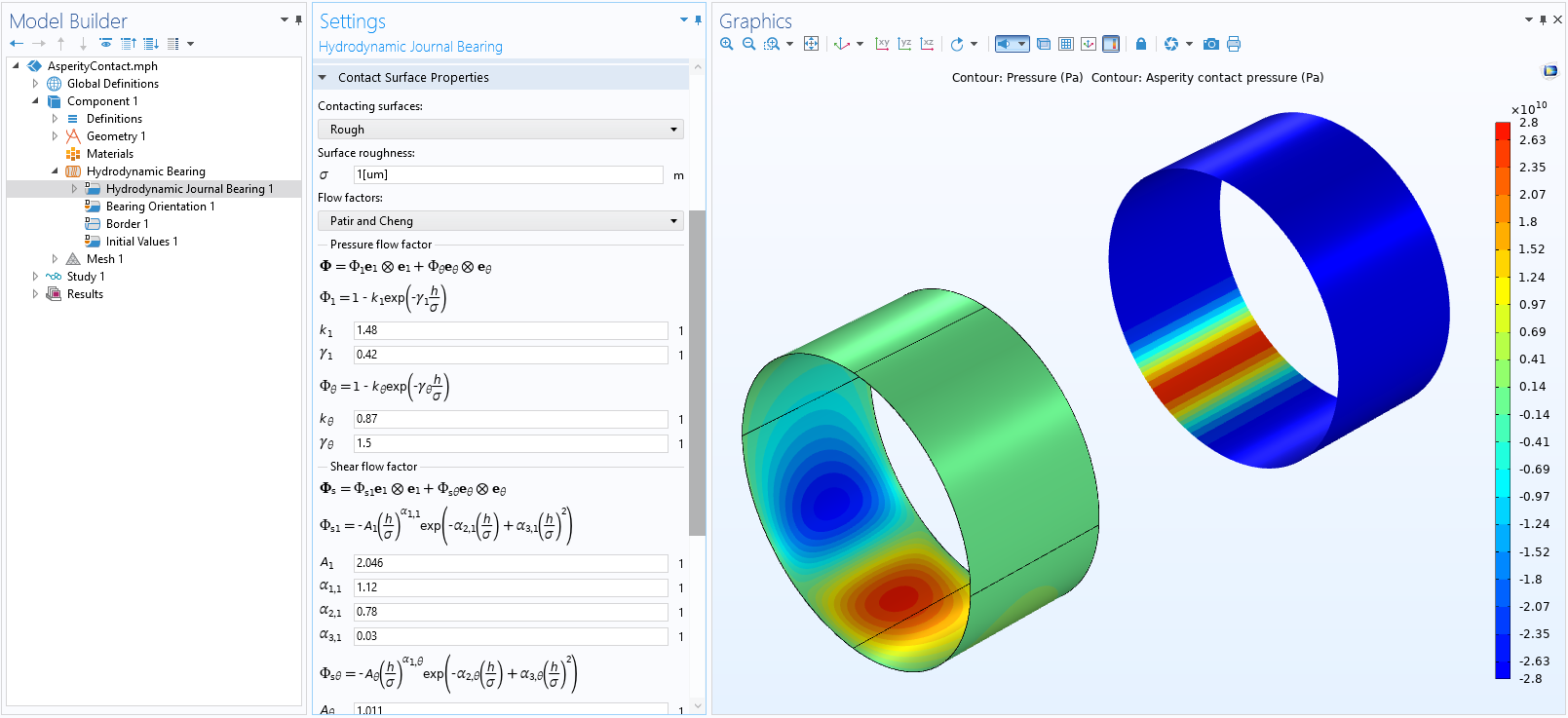Click Collapse All icon in Model Builder
This screenshot has height=718, width=1568.
point(128,44)
